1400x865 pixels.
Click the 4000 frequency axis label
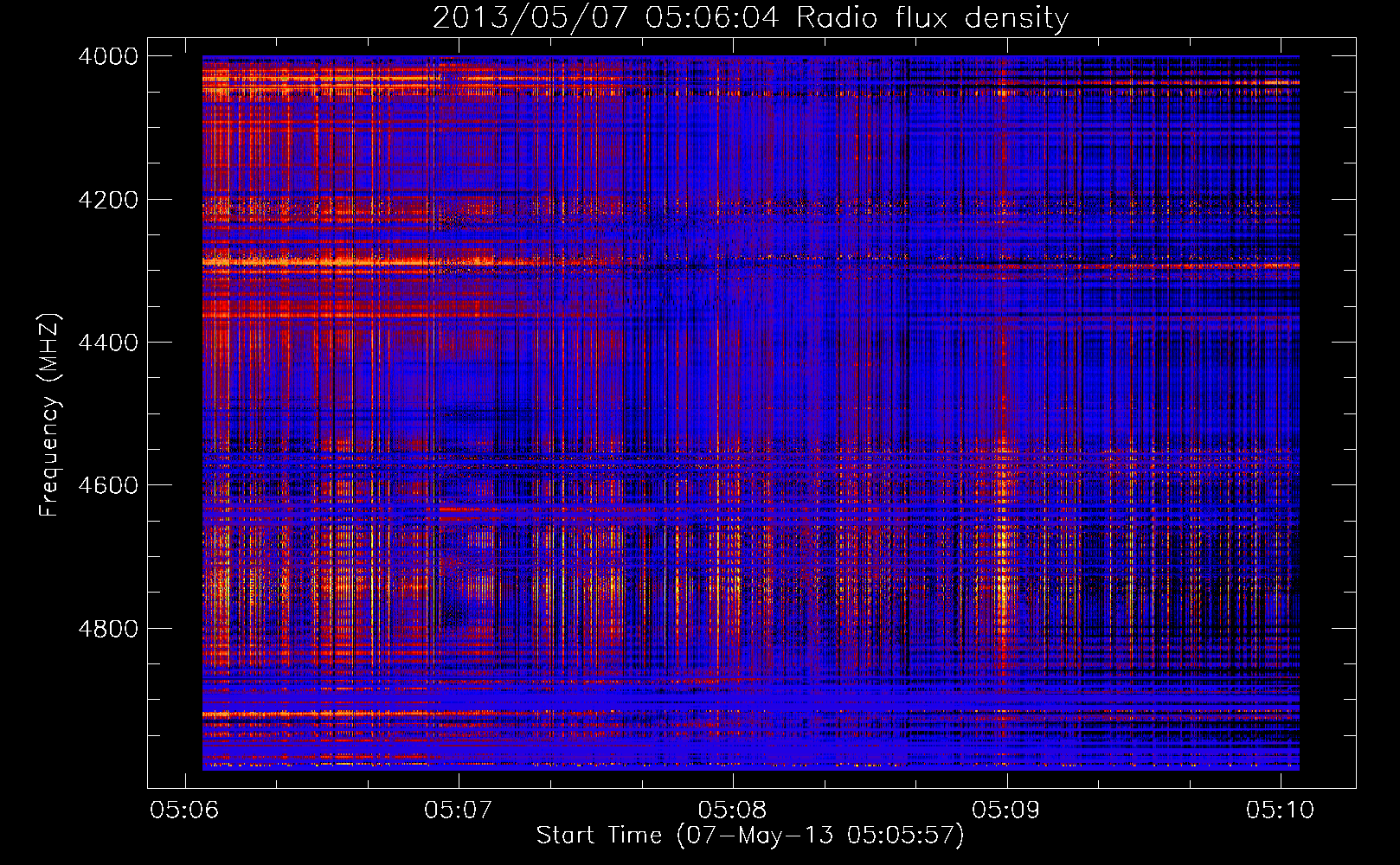coord(108,56)
